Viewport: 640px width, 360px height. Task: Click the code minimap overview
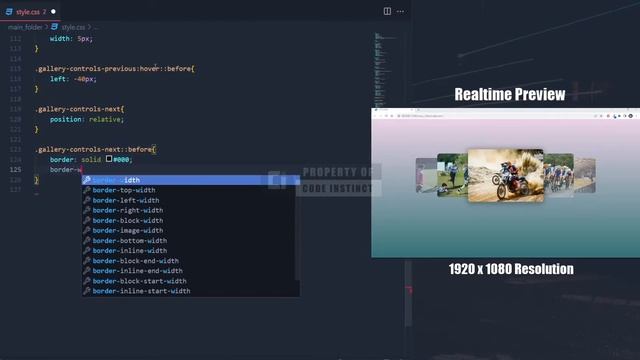384,69
